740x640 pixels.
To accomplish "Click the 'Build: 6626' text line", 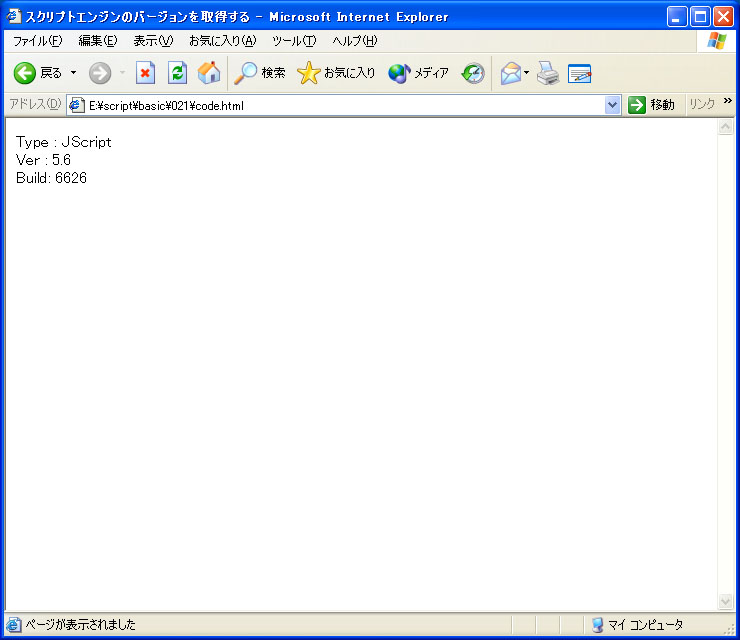I will (x=51, y=178).
